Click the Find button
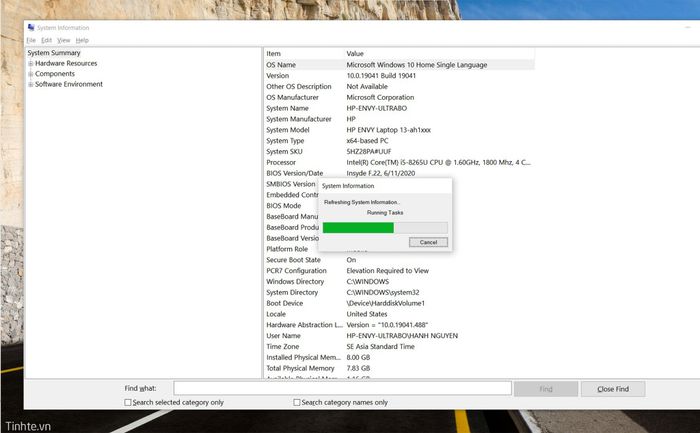700x433 pixels. tap(546, 389)
